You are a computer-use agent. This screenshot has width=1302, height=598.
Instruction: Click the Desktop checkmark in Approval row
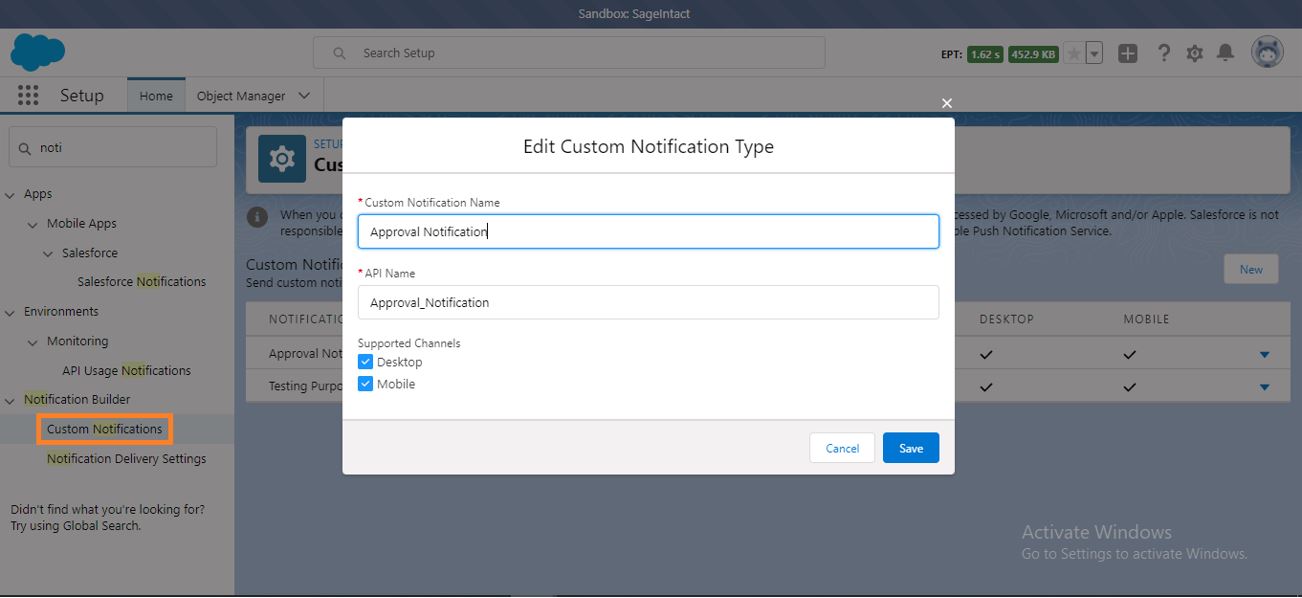point(987,355)
